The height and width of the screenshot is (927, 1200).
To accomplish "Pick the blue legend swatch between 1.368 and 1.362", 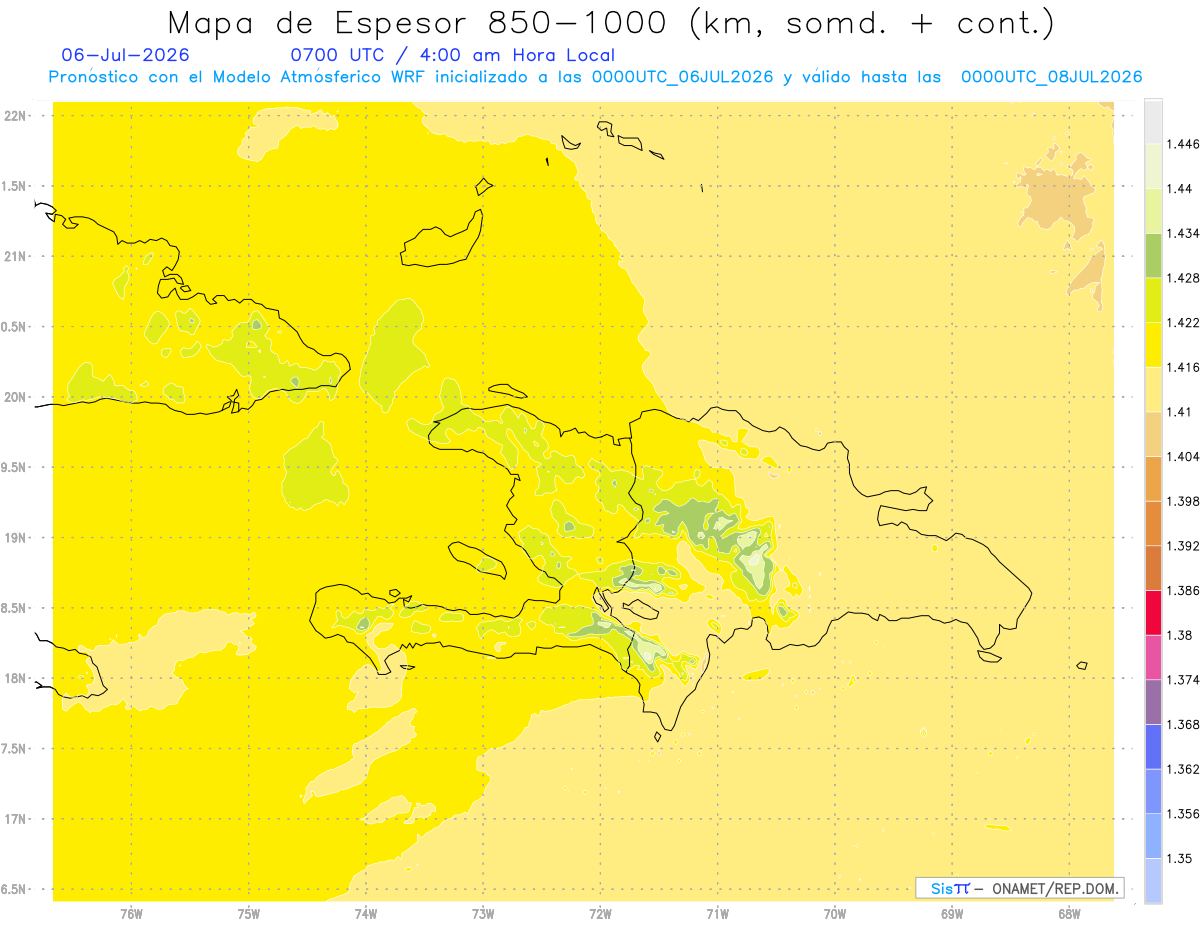I will tap(1153, 746).
